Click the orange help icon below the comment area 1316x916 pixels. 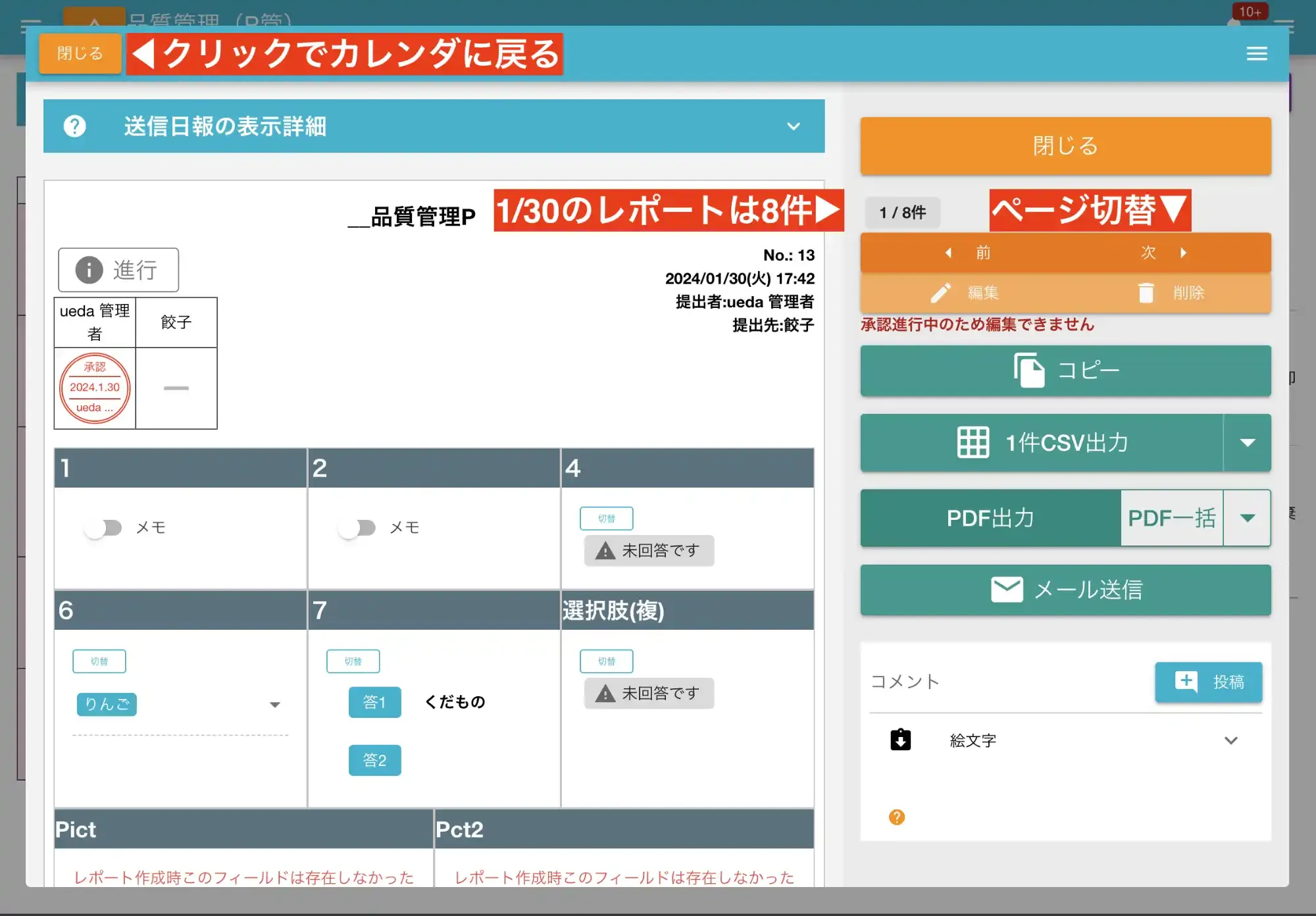coord(896,817)
